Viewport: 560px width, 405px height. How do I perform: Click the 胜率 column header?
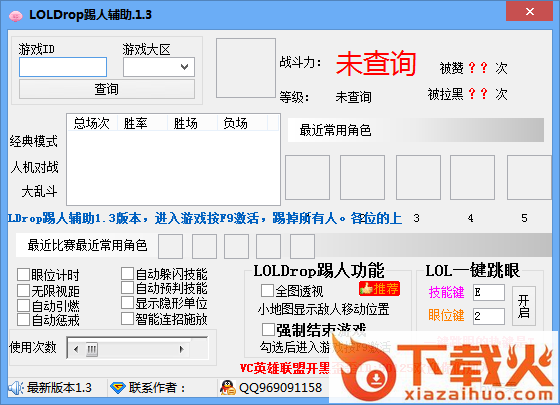(142, 123)
